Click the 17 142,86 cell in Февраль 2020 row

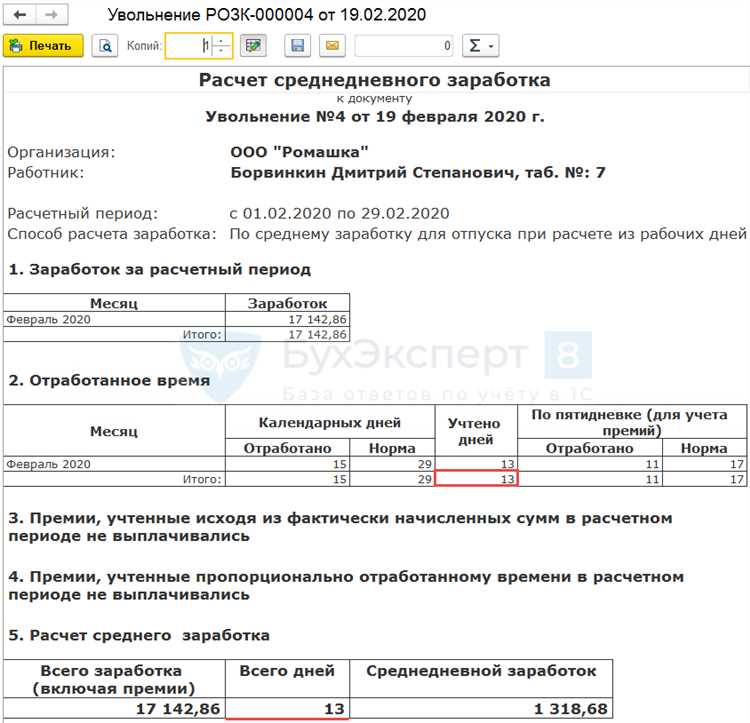click(x=287, y=319)
